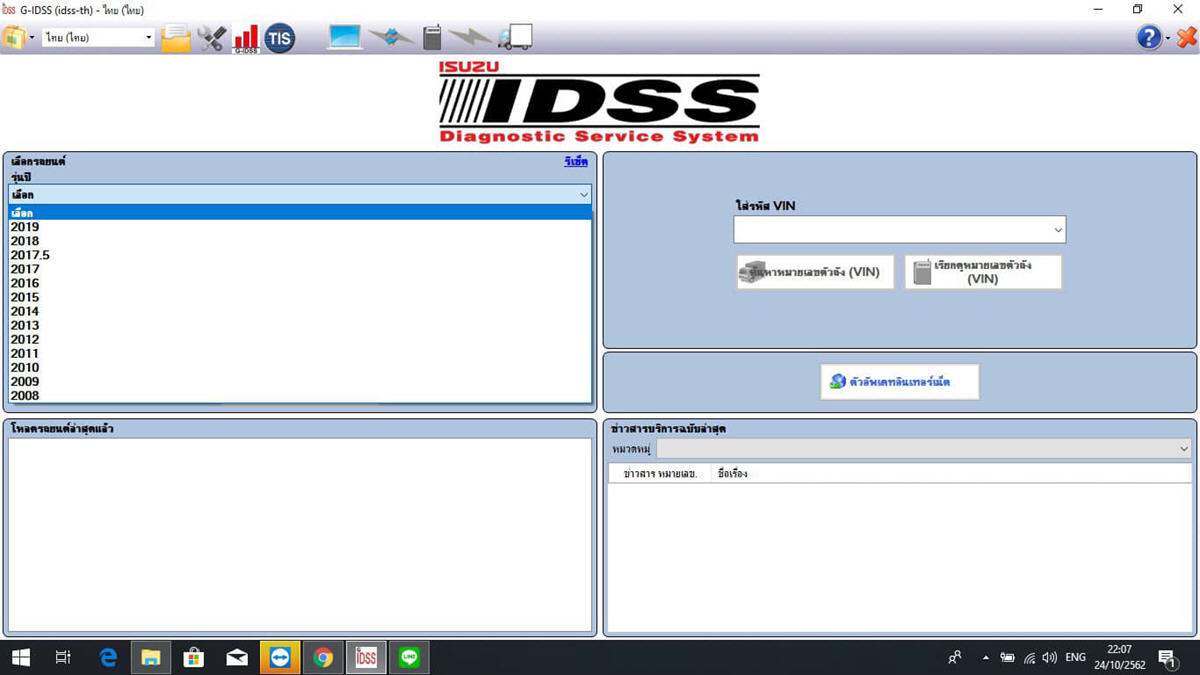1200x675 pixels.
Task: Open the package box icon at toolbar start
Action: click(14, 38)
